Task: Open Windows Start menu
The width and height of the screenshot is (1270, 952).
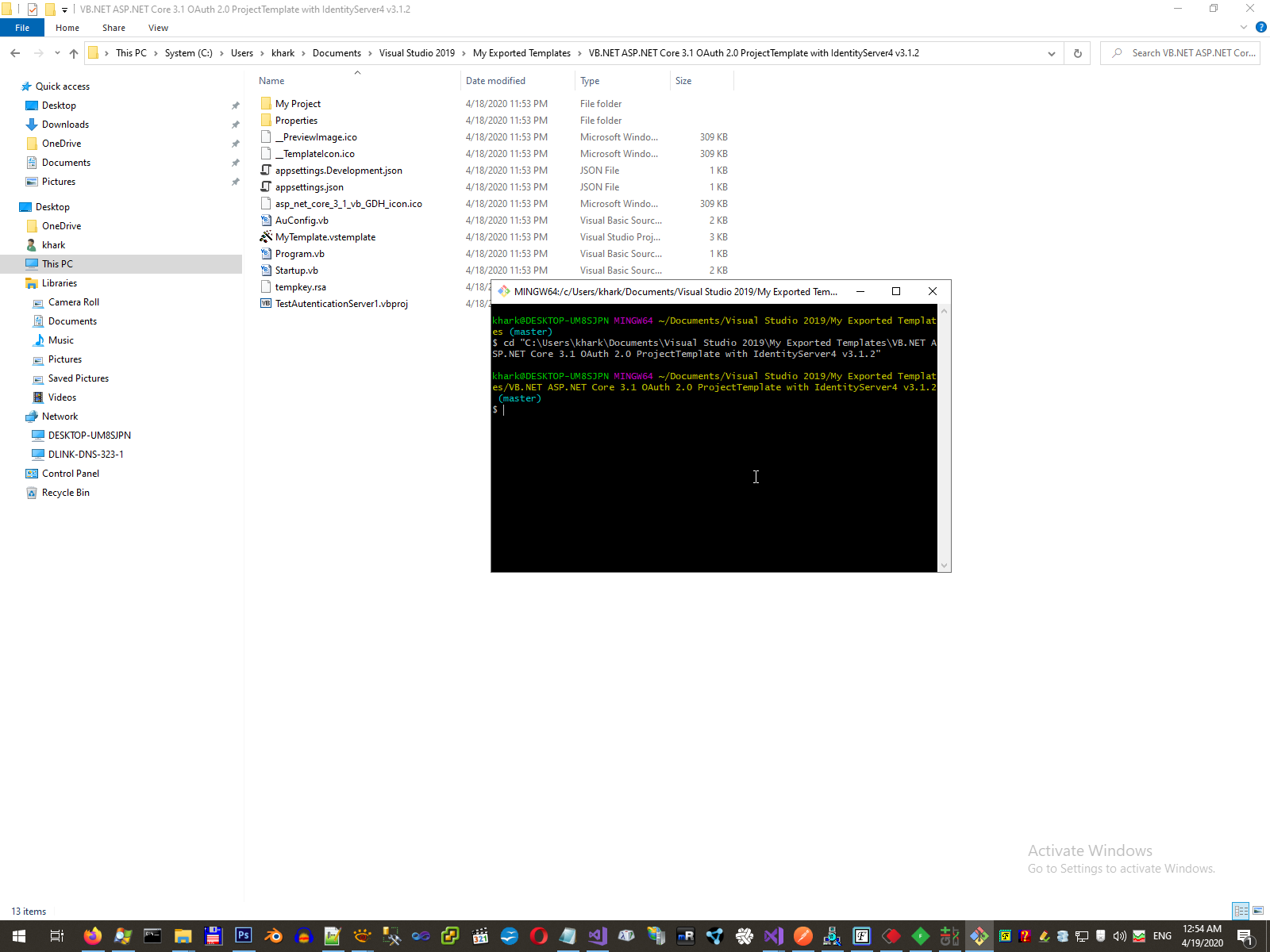Action: click(19, 936)
